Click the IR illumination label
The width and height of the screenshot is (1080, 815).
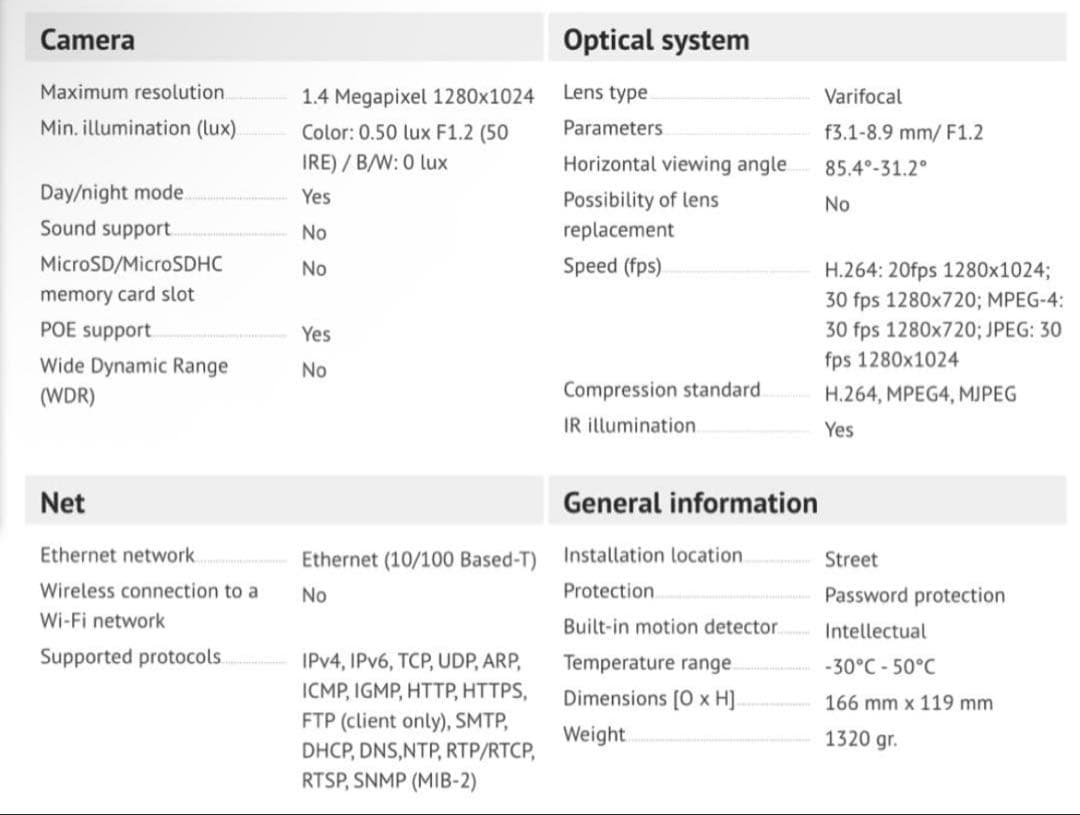(629, 425)
